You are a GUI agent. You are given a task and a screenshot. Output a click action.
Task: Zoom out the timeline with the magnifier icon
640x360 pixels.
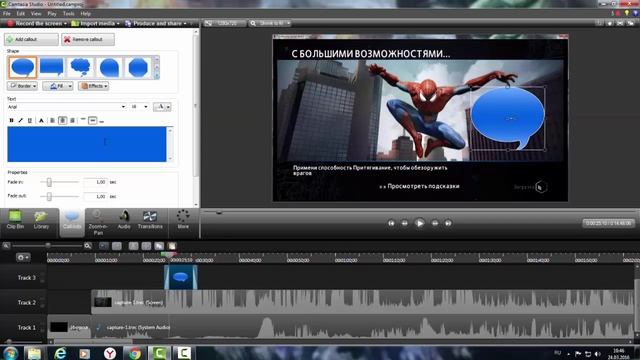pos(6,246)
